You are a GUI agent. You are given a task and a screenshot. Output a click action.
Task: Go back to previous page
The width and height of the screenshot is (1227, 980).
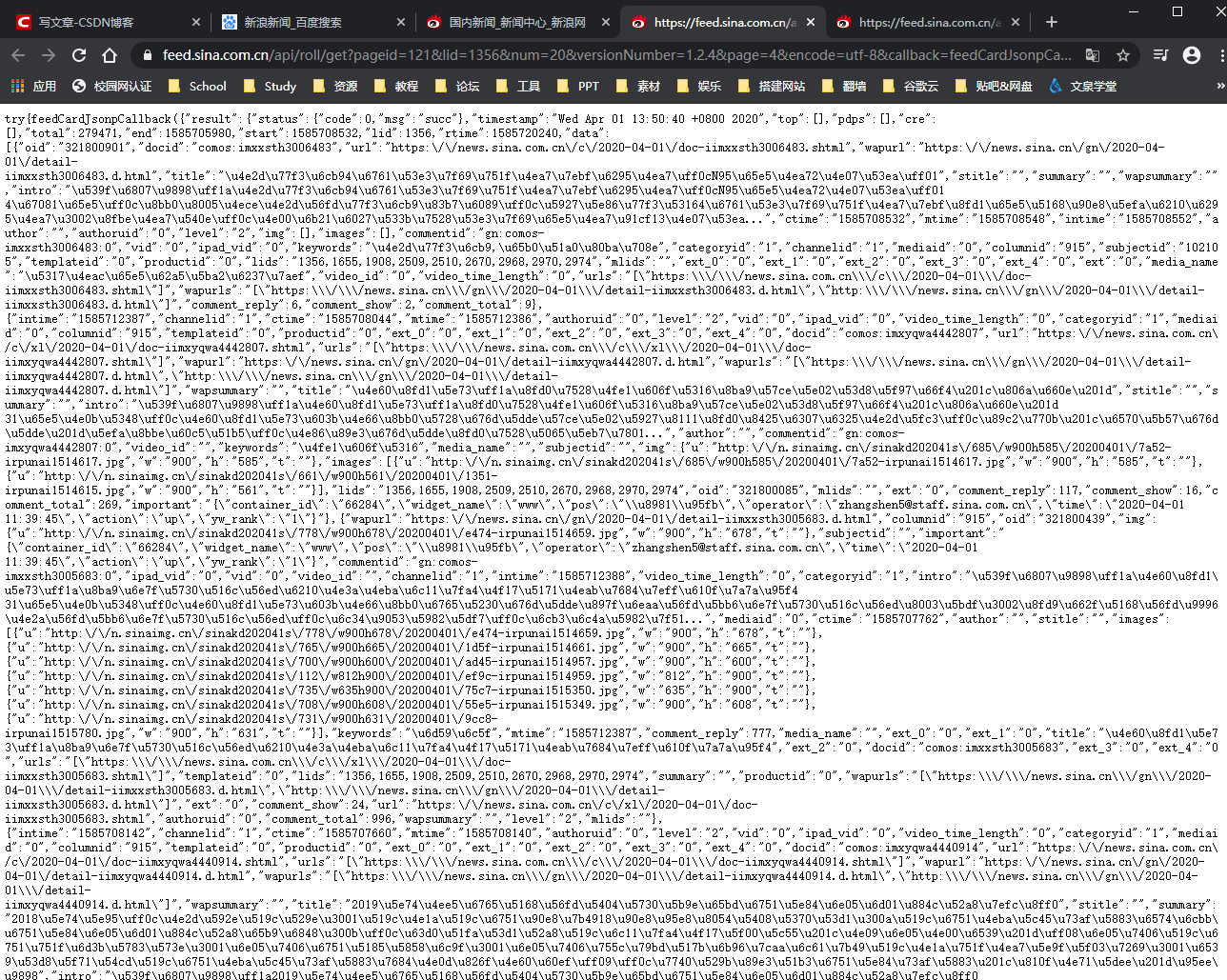tap(18, 55)
